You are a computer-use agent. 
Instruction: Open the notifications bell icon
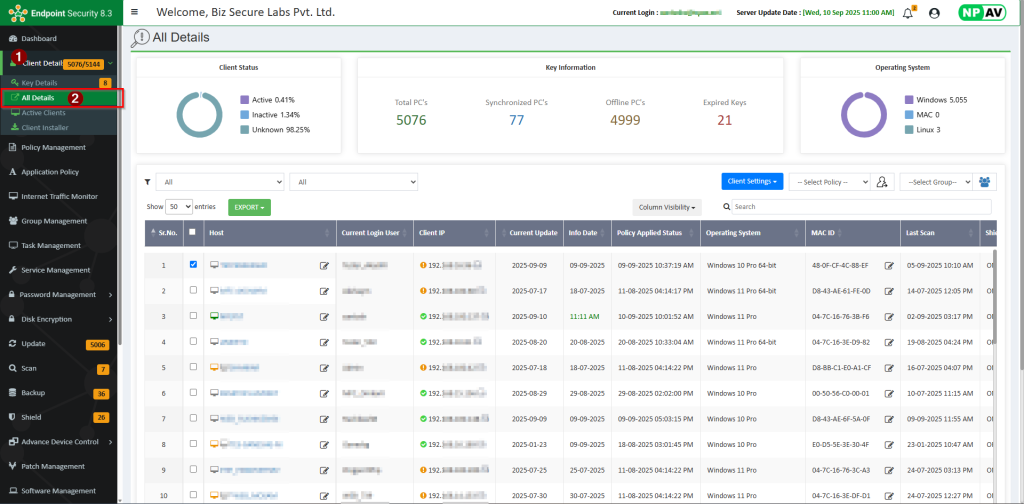[x=908, y=13]
